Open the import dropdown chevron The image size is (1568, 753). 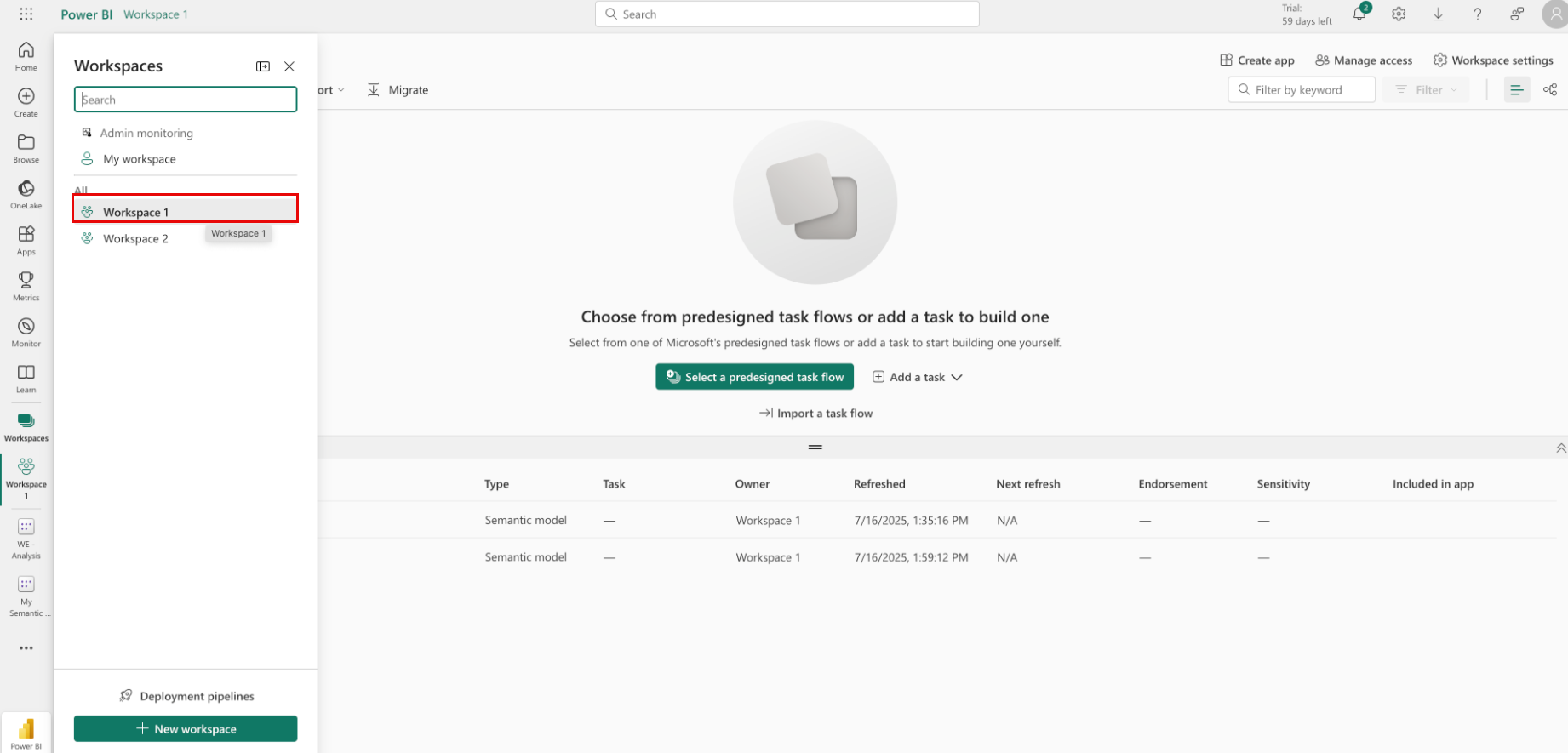click(341, 90)
